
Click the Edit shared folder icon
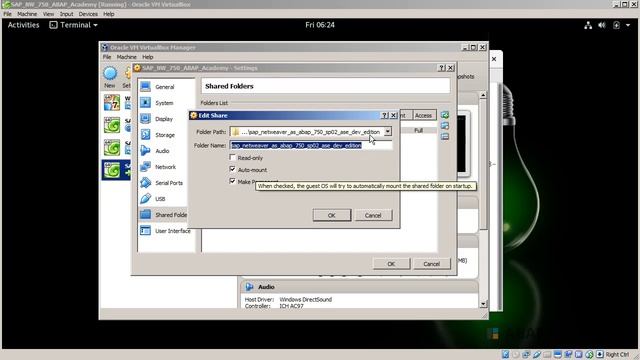(445, 126)
